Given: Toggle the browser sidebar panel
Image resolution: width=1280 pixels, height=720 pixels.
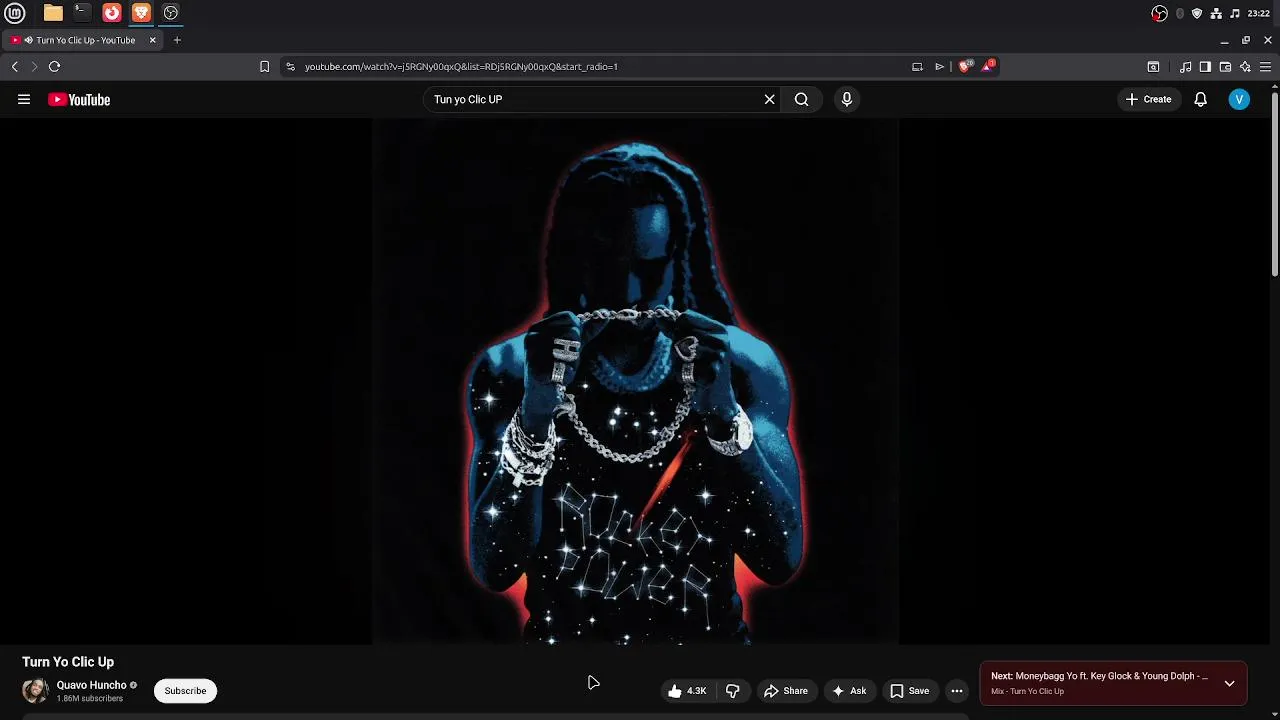Looking at the screenshot, I should [1205, 67].
